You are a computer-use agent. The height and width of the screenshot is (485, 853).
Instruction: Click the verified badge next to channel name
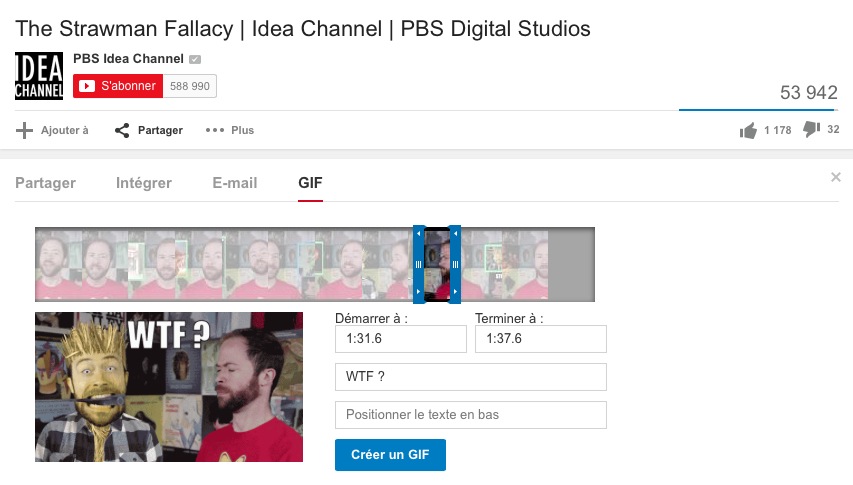click(x=195, y=59)
